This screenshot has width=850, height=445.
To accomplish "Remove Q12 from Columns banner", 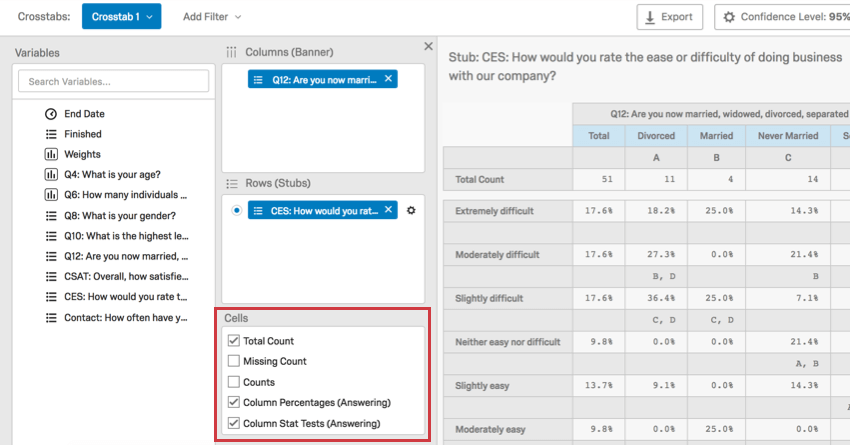I will 389,79.
